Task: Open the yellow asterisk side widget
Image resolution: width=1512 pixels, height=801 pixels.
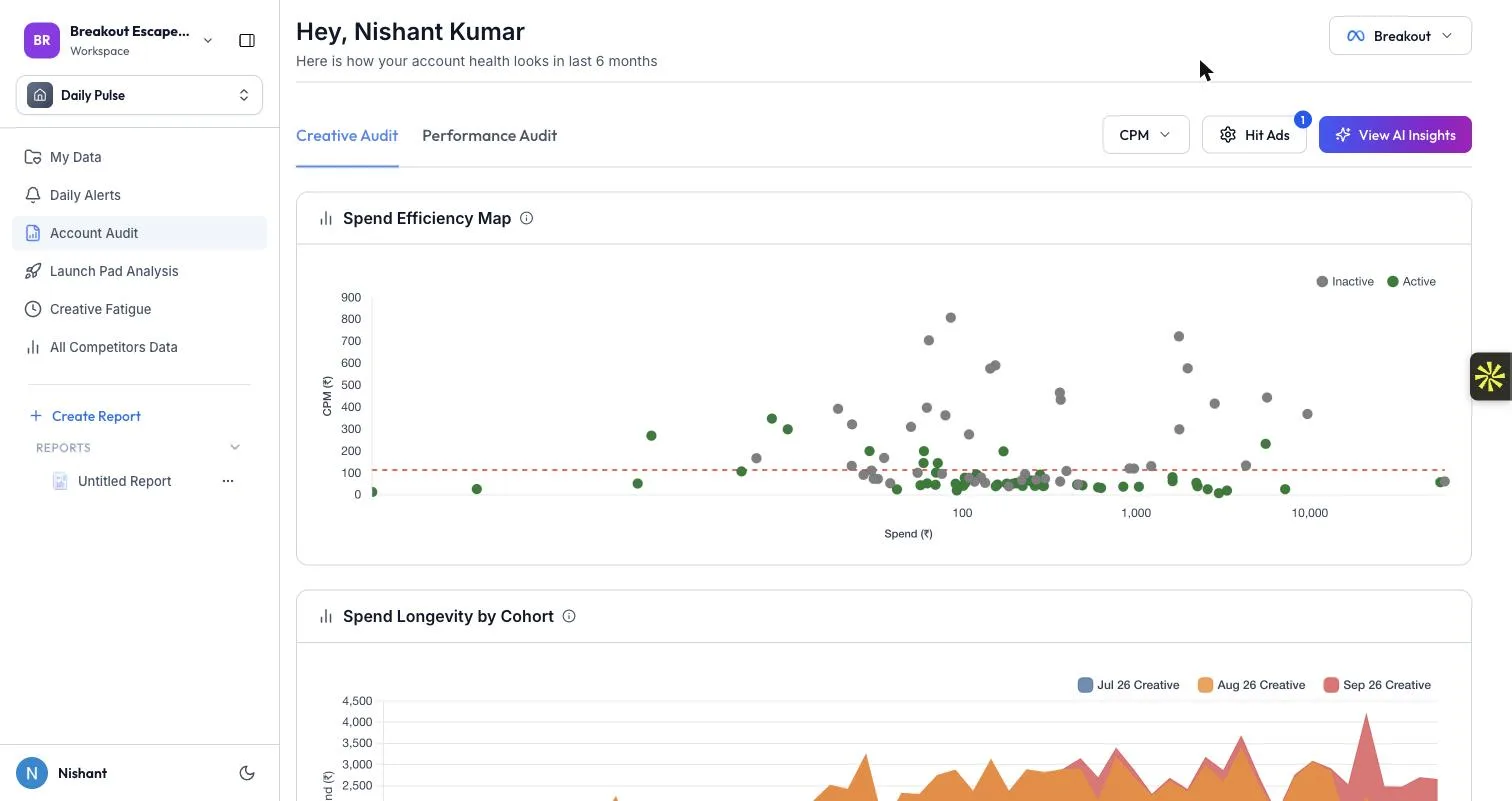Action: pyautogui.click(x=1490, y=376)
